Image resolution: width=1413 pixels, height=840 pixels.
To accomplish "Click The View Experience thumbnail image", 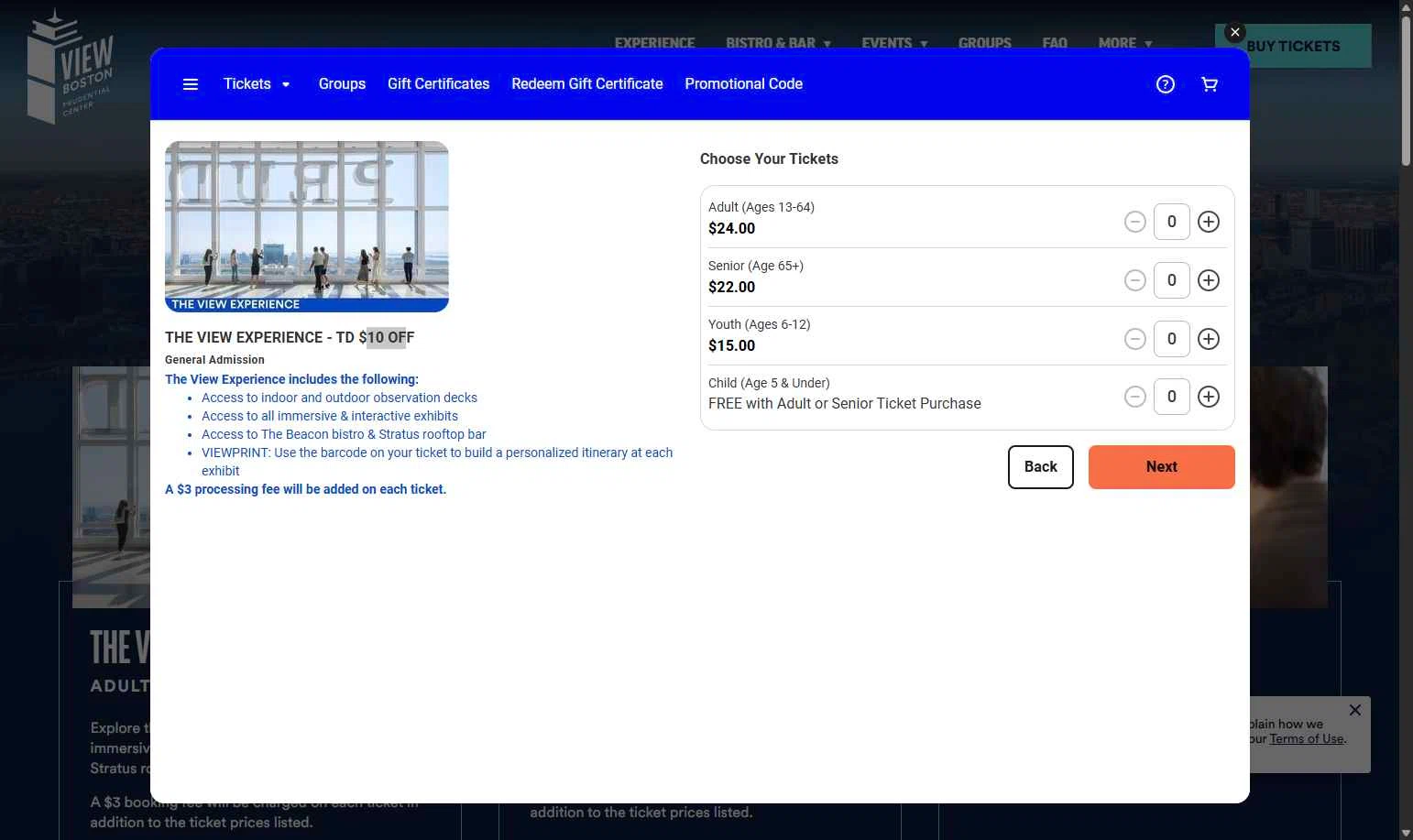I will [x=307, y=226].
